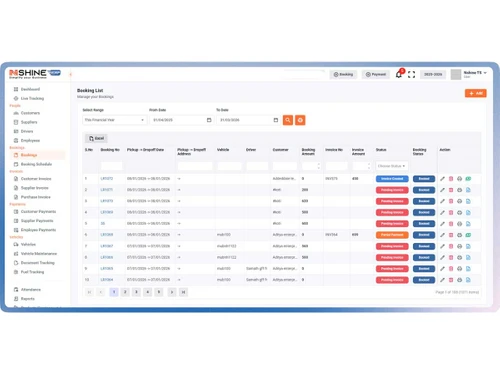Image resolution: width=500 pixels, height=375 pixels.
Task: Expand the user profile menu arrow
Action: click(x=485, y=73)
